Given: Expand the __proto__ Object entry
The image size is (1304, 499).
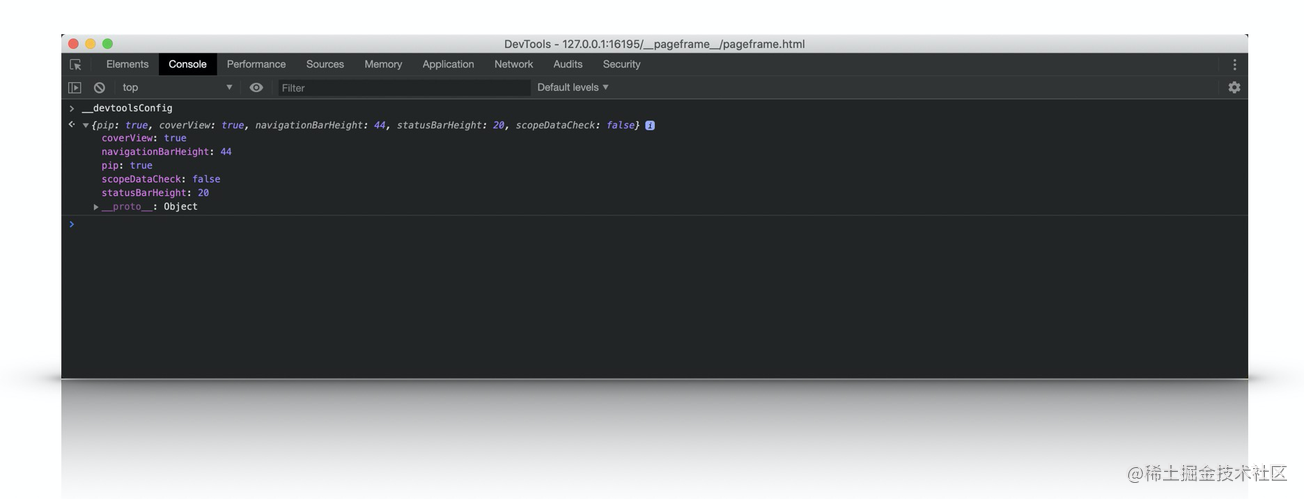Looking at the screenshot, I should [x=96, y=207].
